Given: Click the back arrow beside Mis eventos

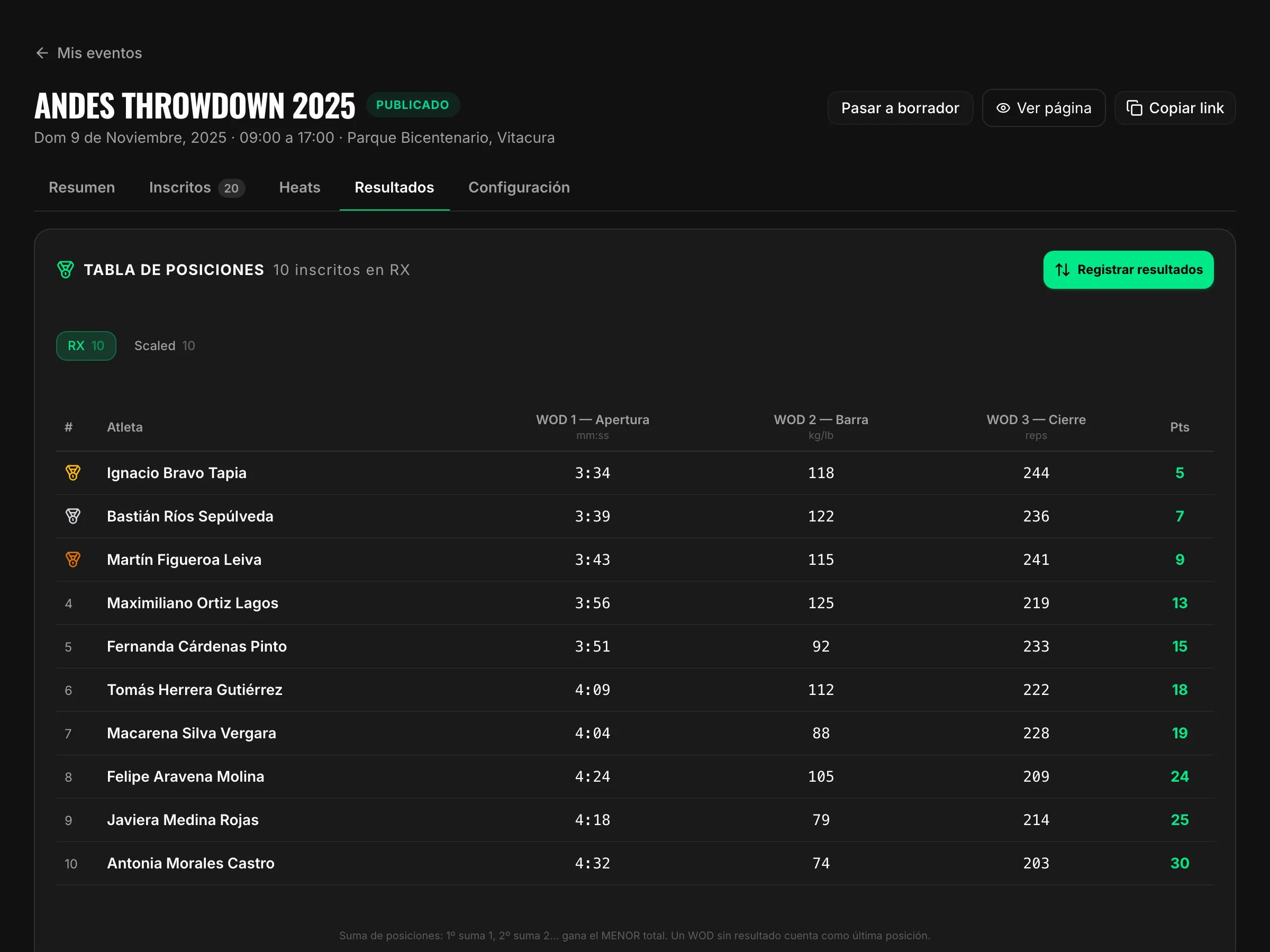Looking at the screenshot, I should click(x=42, y=53).
